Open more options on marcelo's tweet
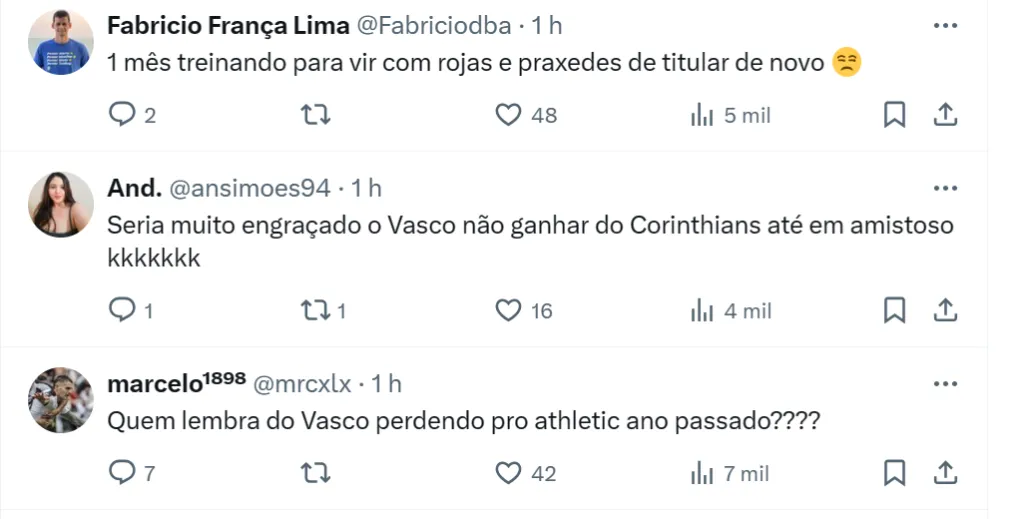 [x=945, y=383]
